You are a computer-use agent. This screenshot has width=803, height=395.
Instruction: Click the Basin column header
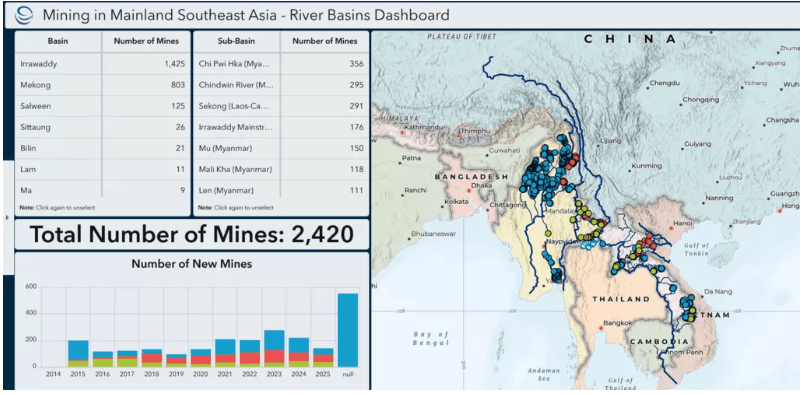click(x=58, y=41)
